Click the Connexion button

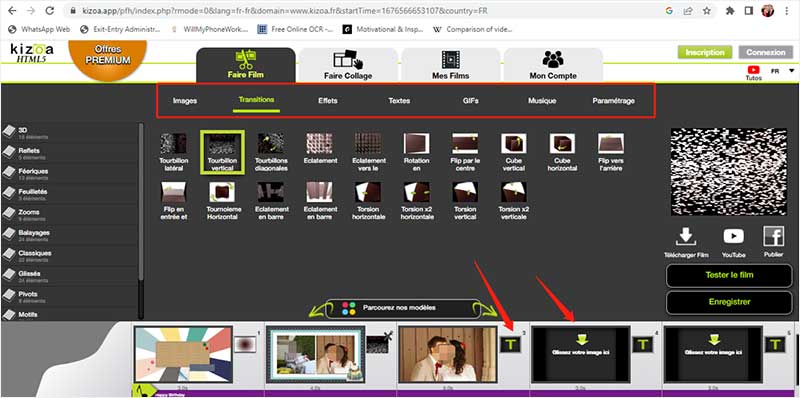pos(765,52)
